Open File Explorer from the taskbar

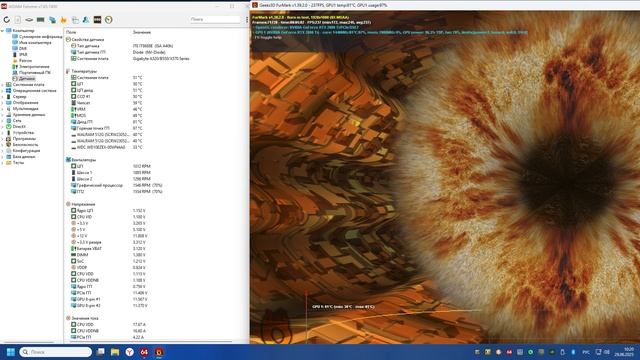(x=115, y=352)
